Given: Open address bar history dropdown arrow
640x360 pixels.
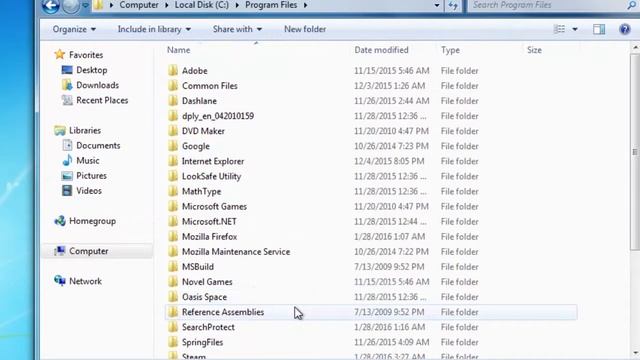Looking at the screenshot, I should point(437,5).
